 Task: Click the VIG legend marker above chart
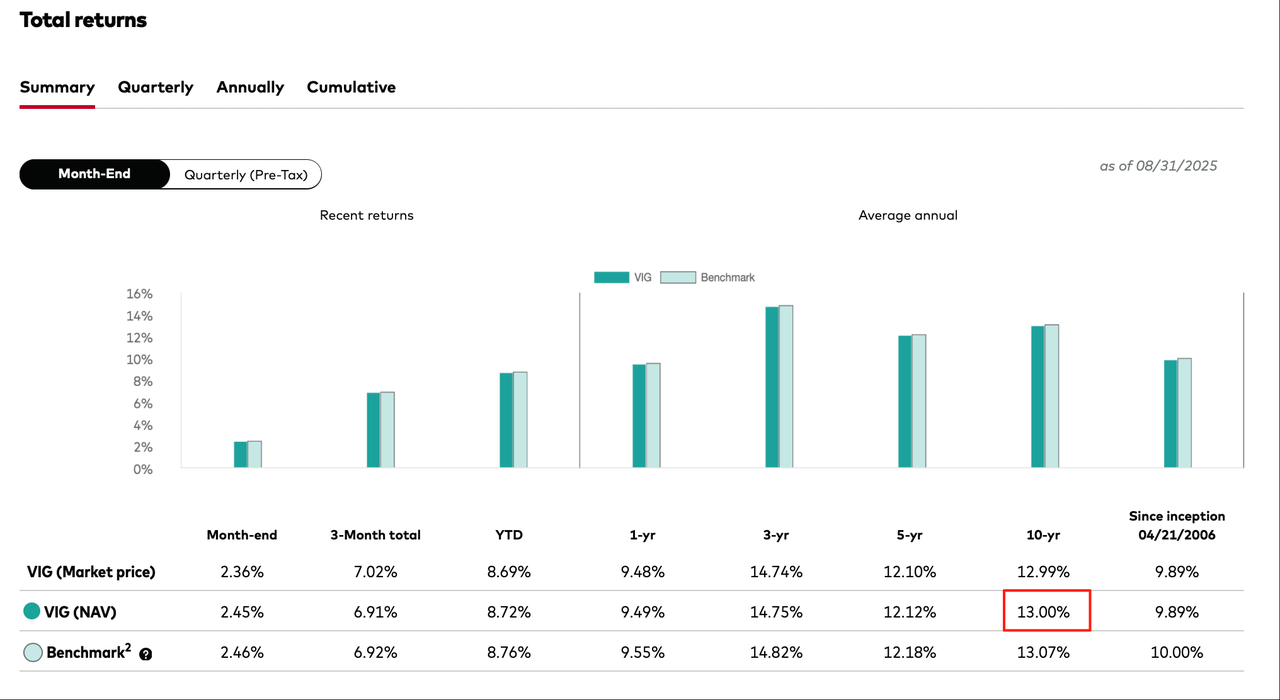coord(610,277)
